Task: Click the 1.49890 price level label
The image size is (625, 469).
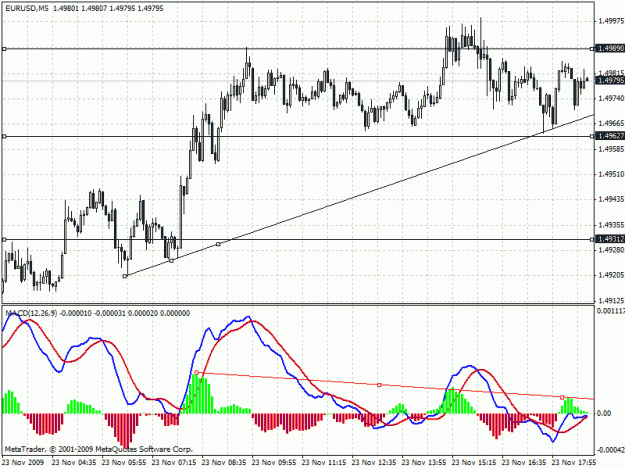Action: click(610, 48)
